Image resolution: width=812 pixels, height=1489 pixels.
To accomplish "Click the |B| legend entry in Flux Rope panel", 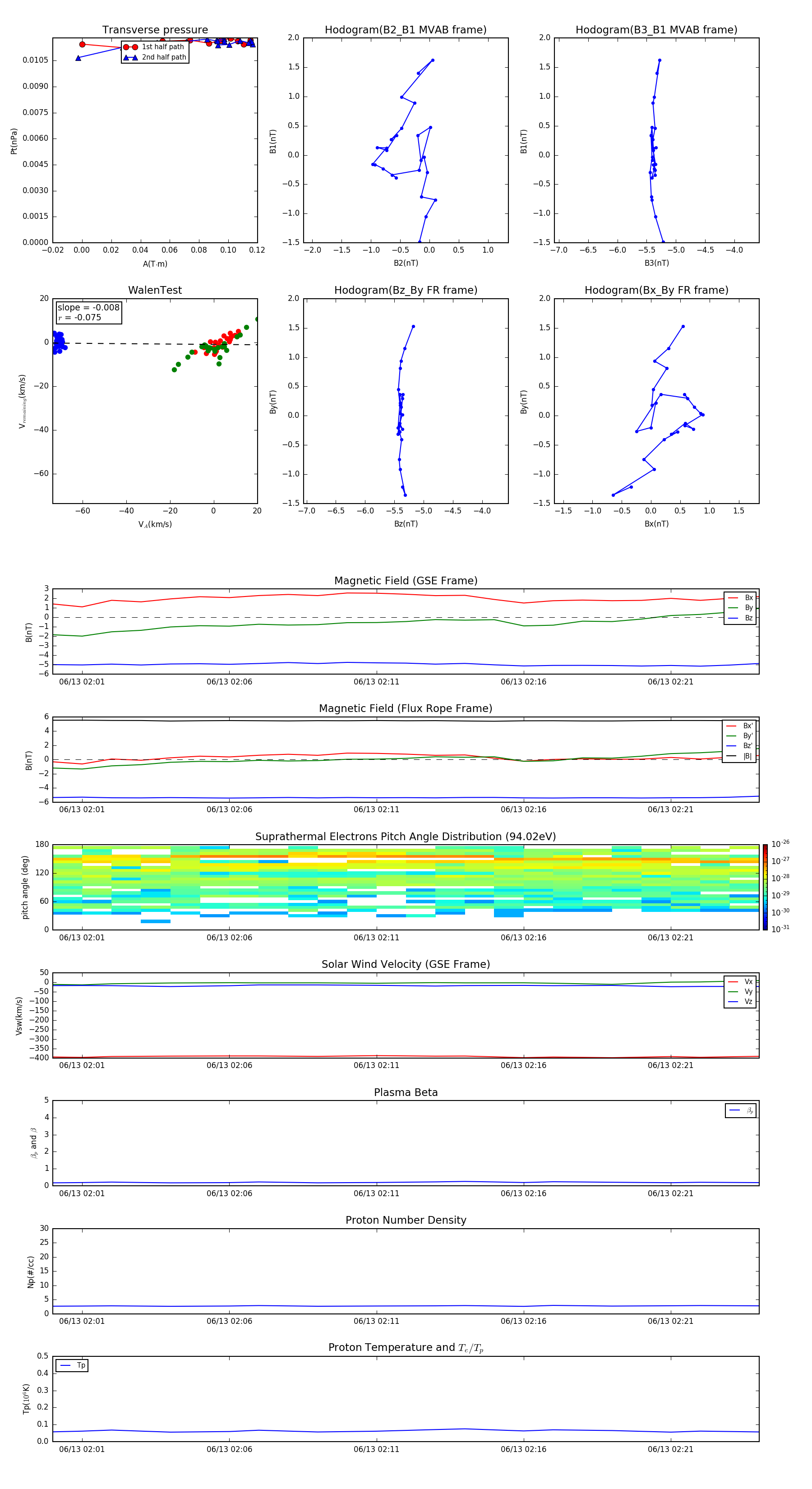I will 739,756.
